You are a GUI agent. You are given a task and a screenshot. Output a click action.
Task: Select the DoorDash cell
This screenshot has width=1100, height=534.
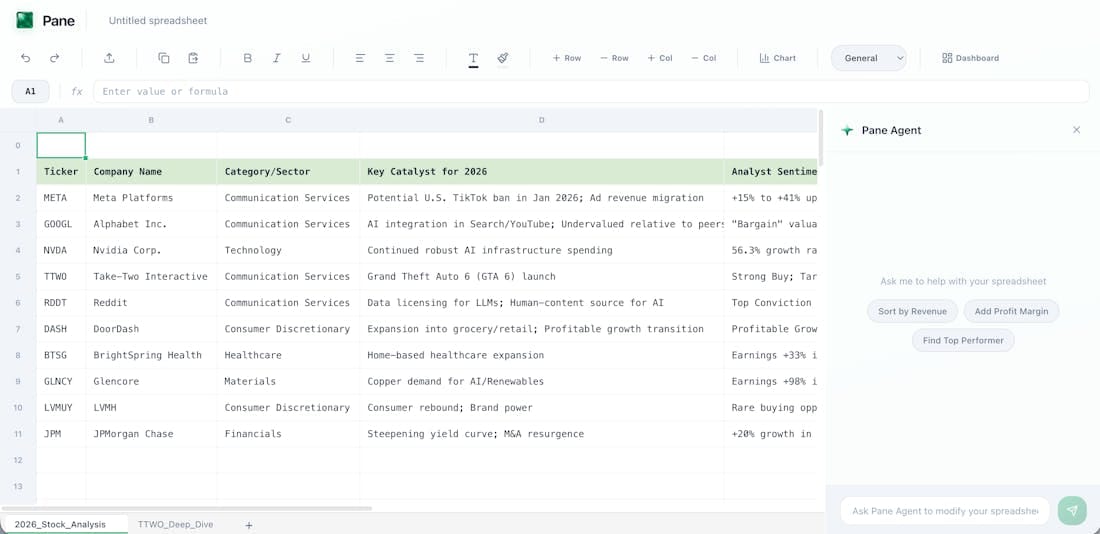152,329
